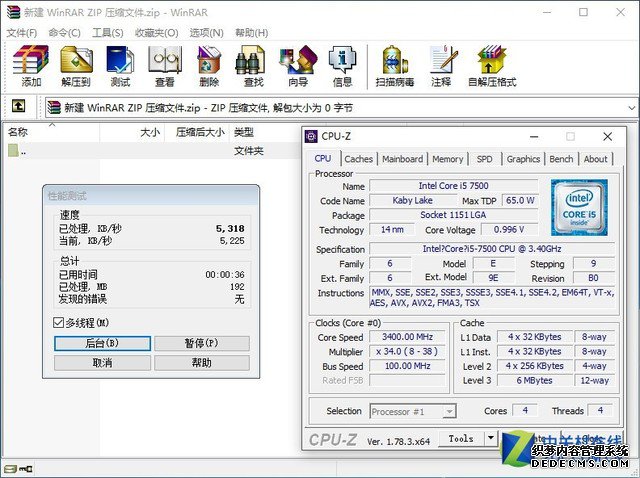Click the Intel Core i5 7500 name field

(x=453, y=186)
